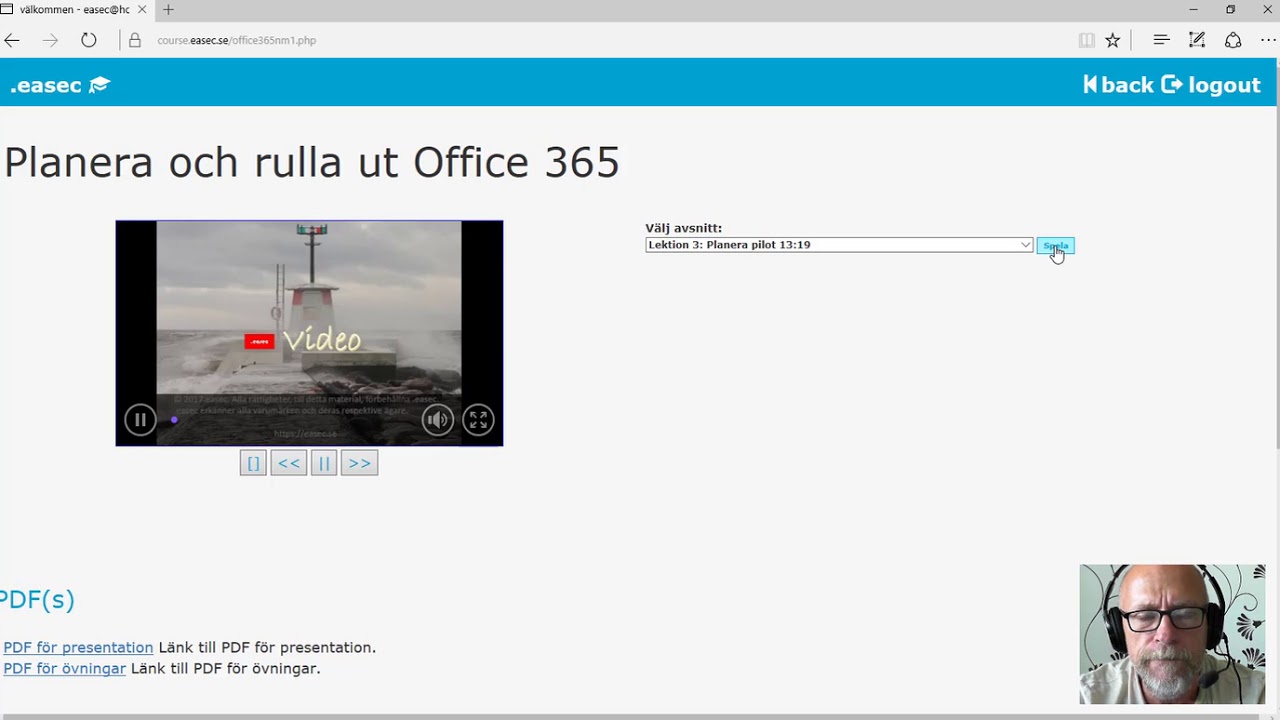Click the pause || playback button below video

pyautogui.click(x=323, y=462)
